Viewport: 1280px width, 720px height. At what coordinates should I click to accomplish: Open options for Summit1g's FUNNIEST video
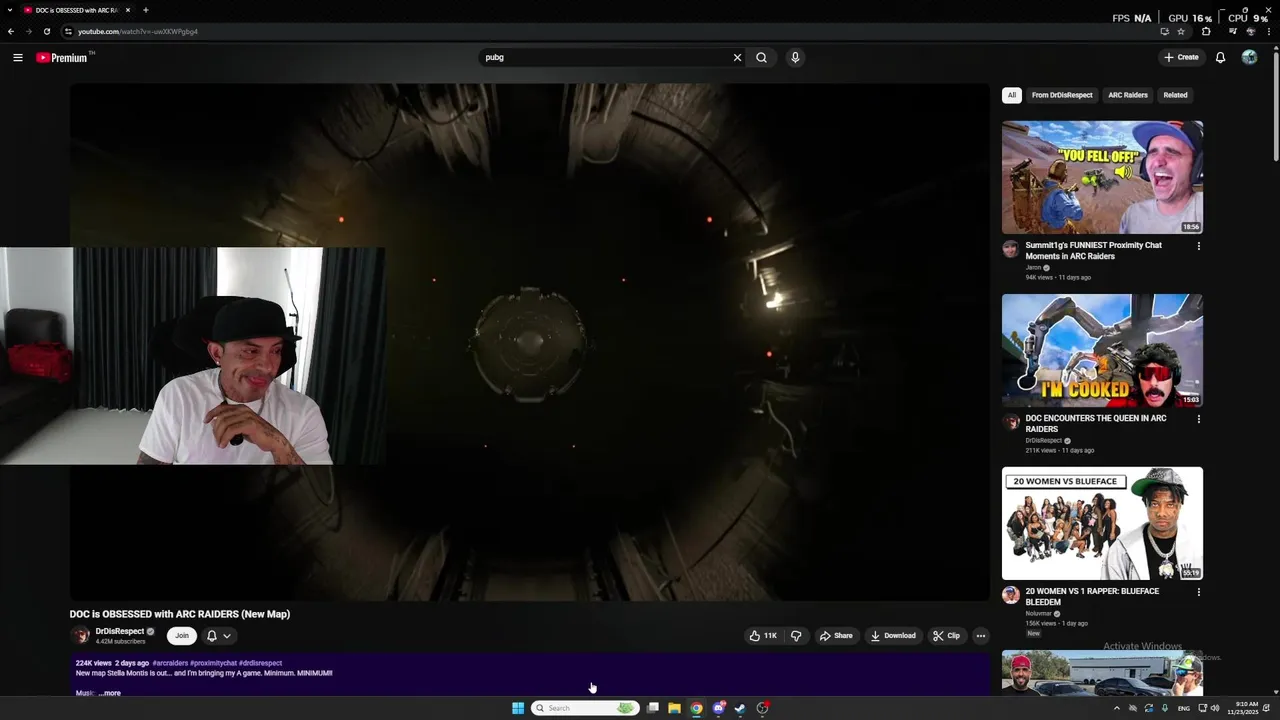[1198, 246]
